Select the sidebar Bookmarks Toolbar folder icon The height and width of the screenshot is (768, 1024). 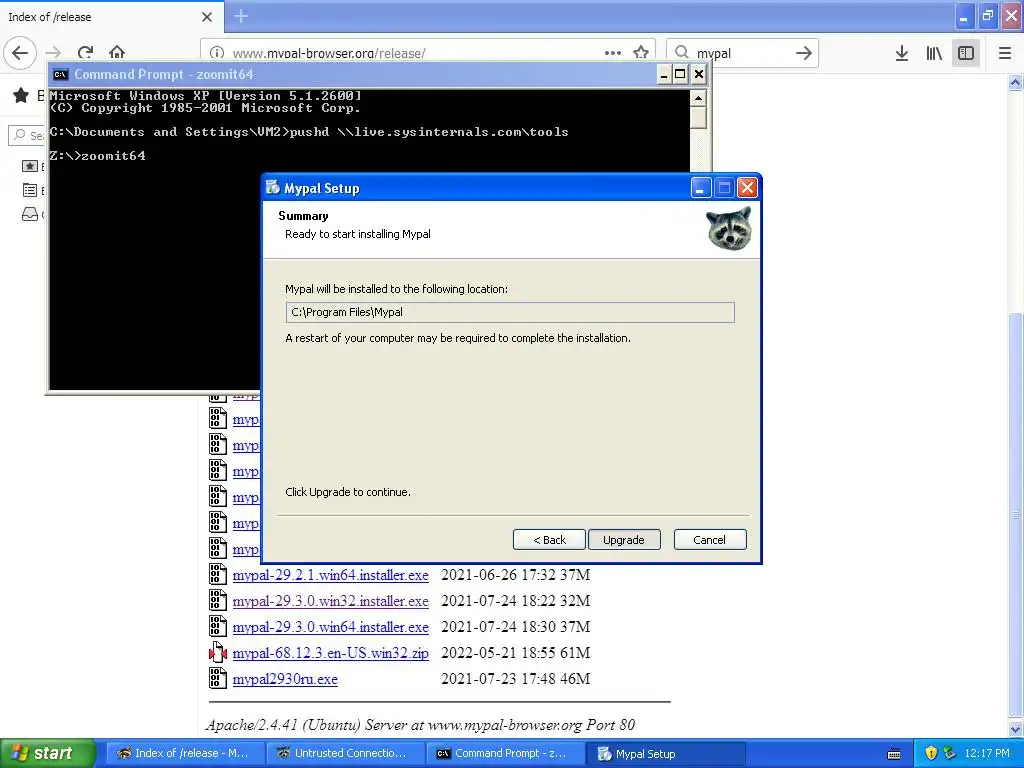30,166
